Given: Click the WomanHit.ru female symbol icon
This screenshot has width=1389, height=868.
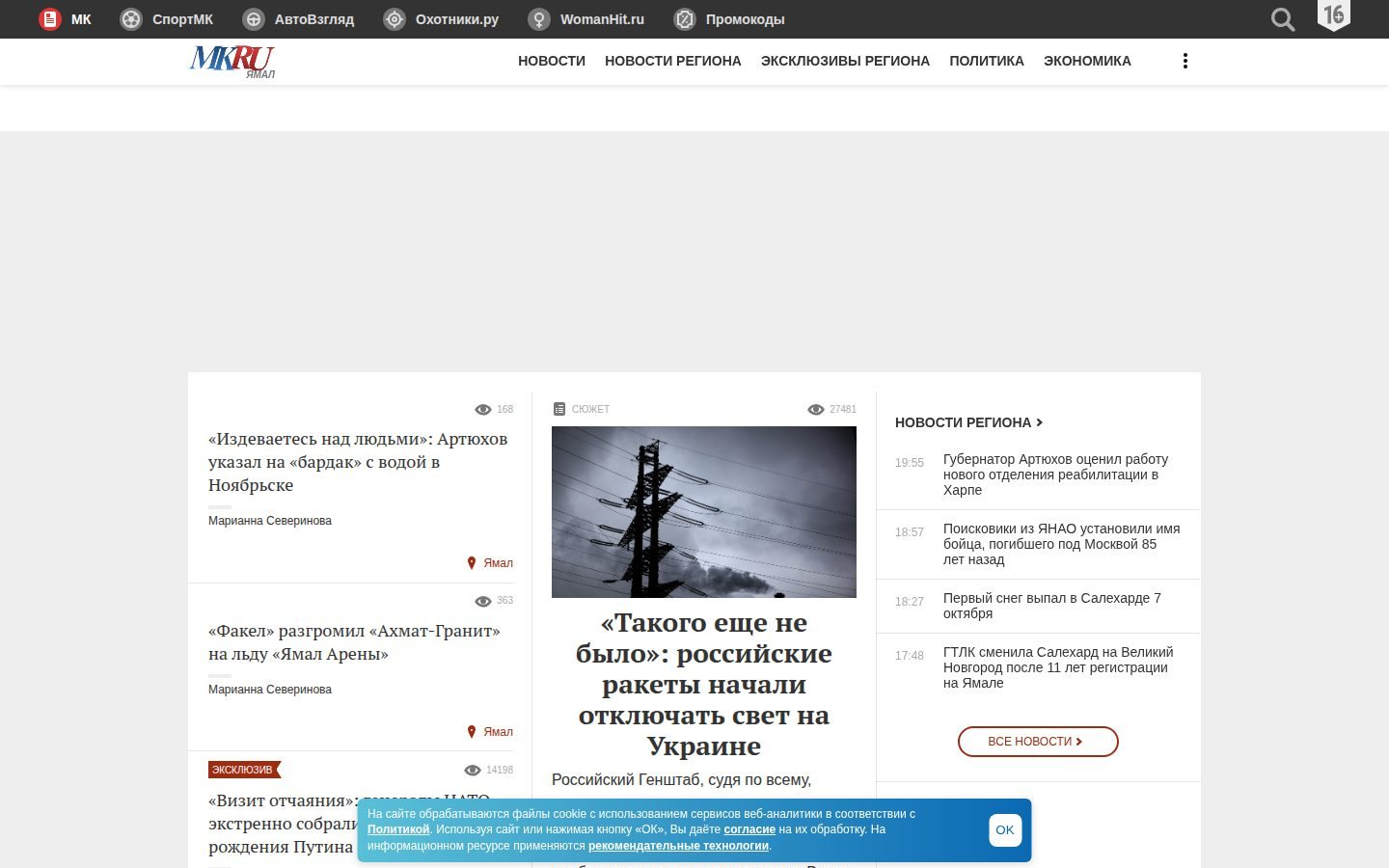Looking at the screenshot, I should (x=539, y=19).
